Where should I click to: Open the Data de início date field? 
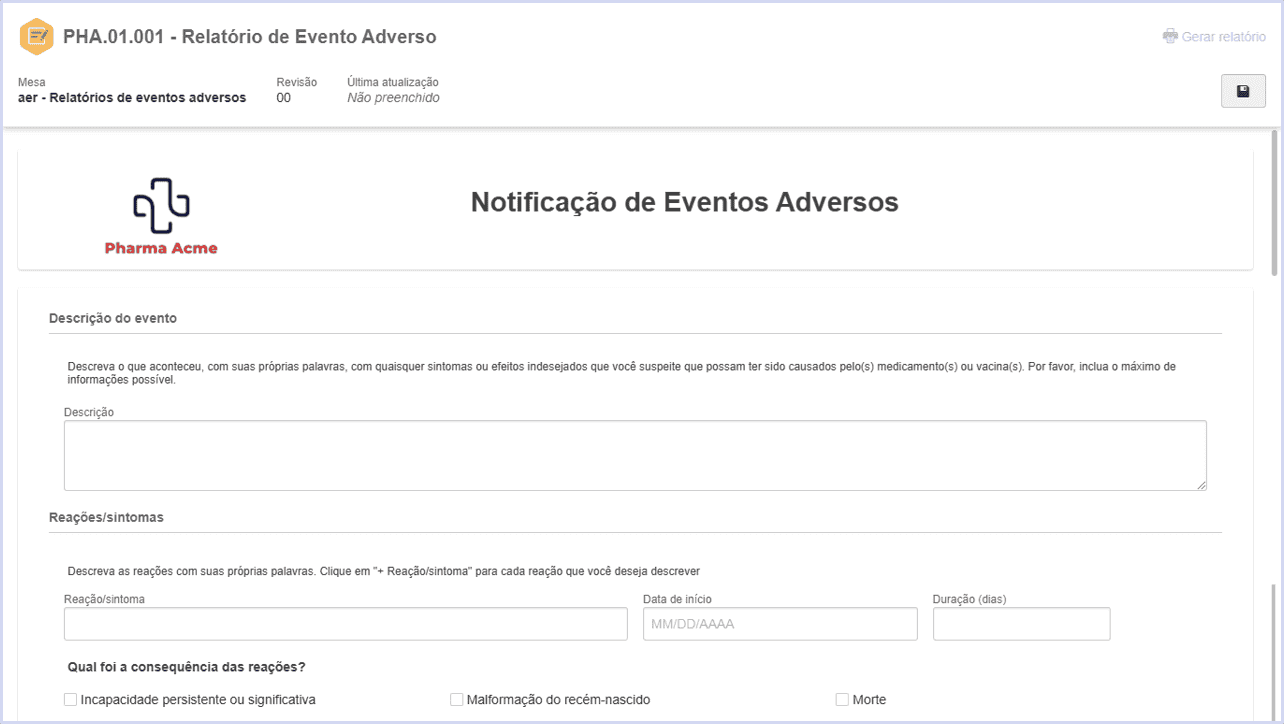click(780, 624)
